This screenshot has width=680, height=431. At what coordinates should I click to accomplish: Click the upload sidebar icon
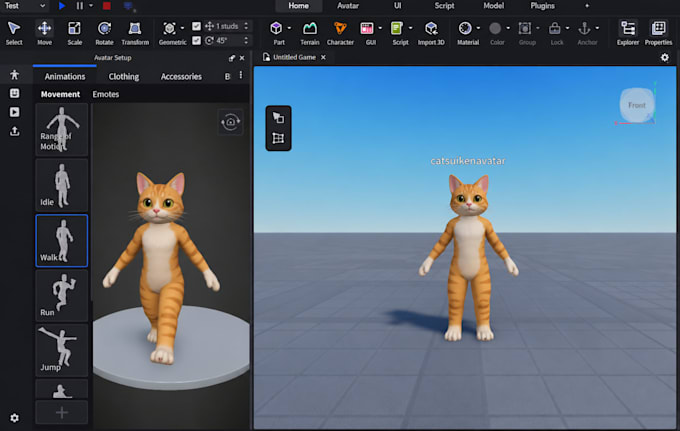point(14,131)
